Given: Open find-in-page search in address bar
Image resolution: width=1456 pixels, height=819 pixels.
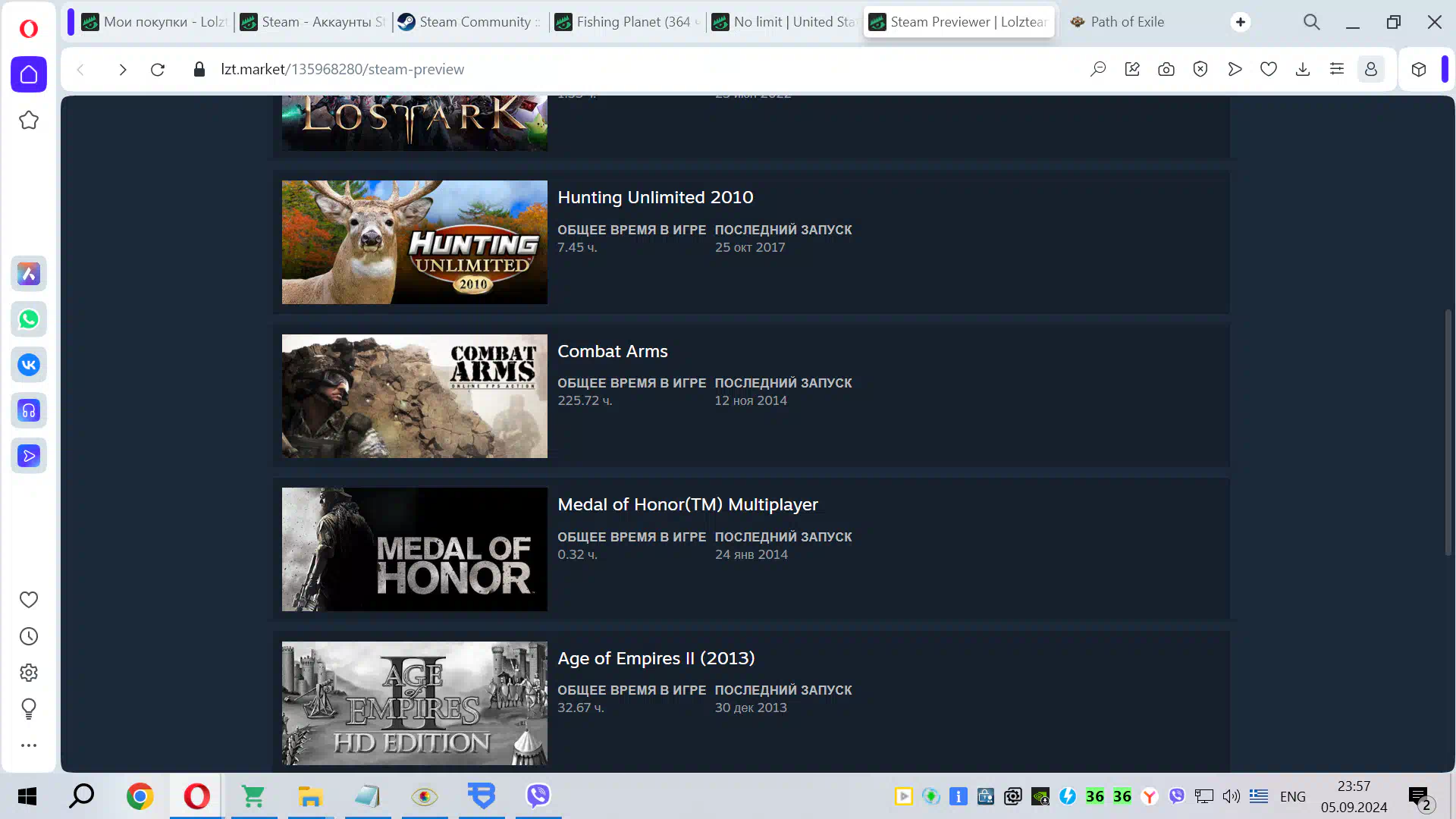Looking at the screenshot, I should tap(1098, 70).
